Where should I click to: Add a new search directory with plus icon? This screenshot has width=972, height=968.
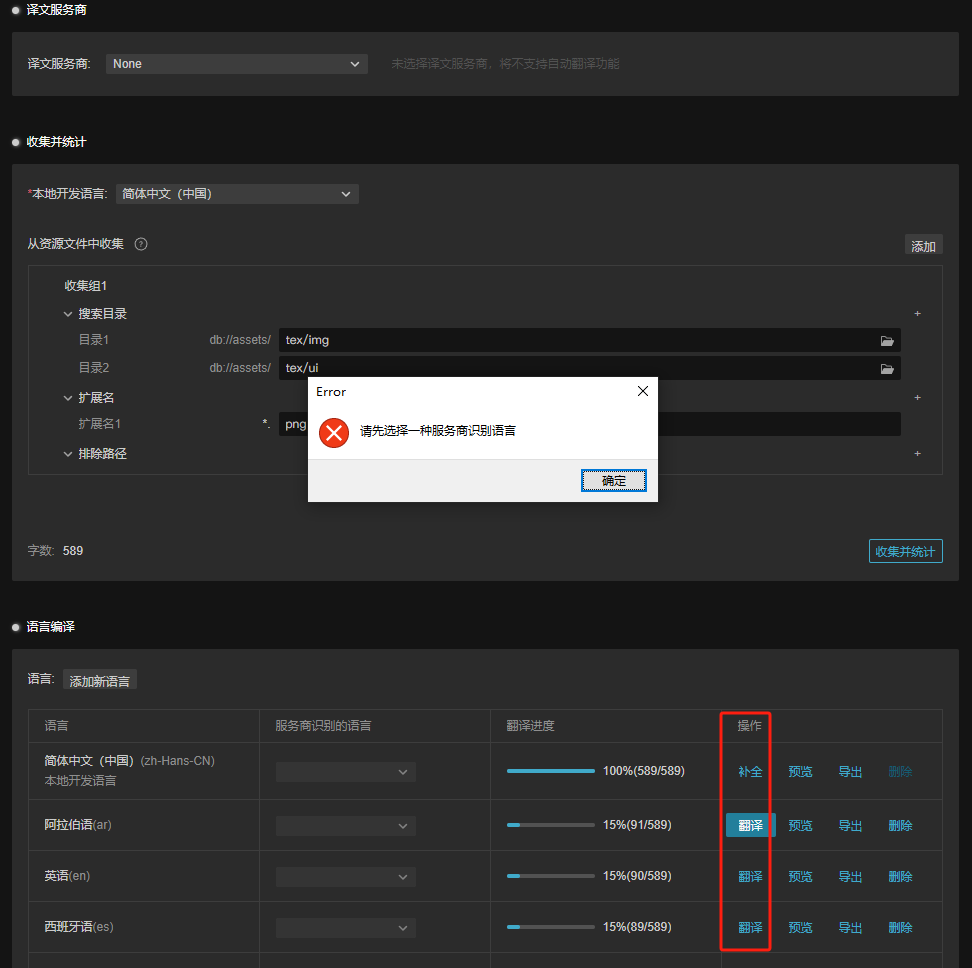[x=917, y=314]
